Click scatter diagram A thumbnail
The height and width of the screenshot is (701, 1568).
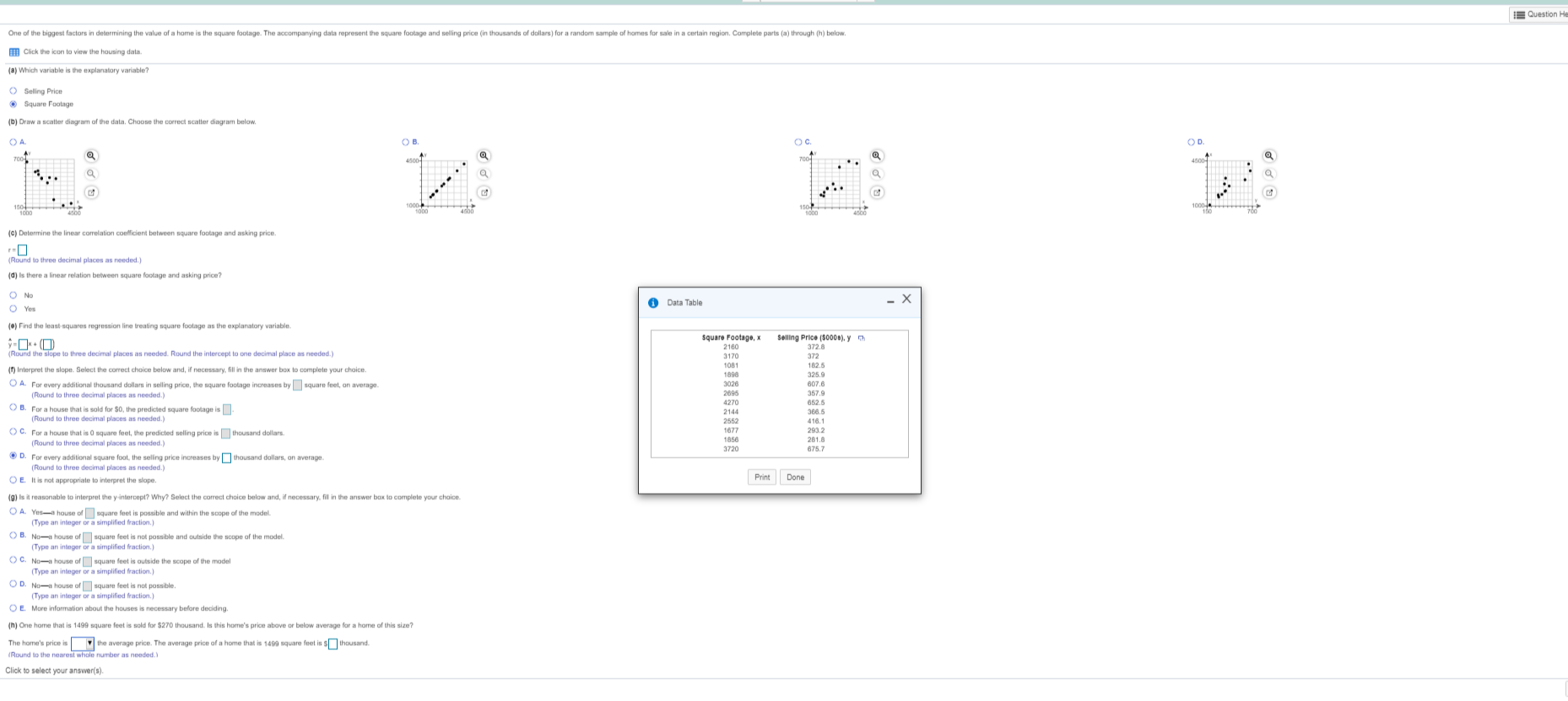[48, 181]
